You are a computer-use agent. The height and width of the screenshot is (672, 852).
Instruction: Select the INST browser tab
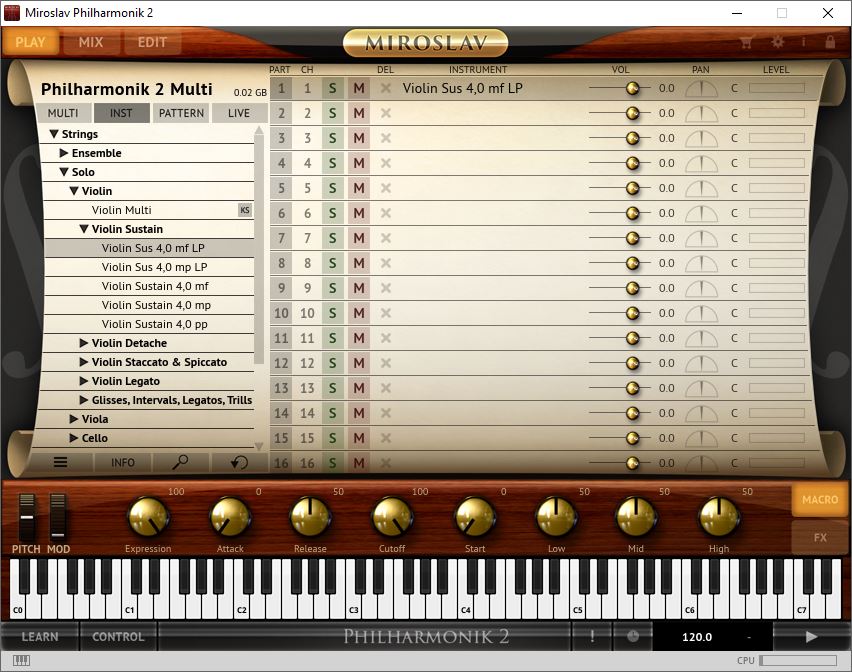[121, 113]
